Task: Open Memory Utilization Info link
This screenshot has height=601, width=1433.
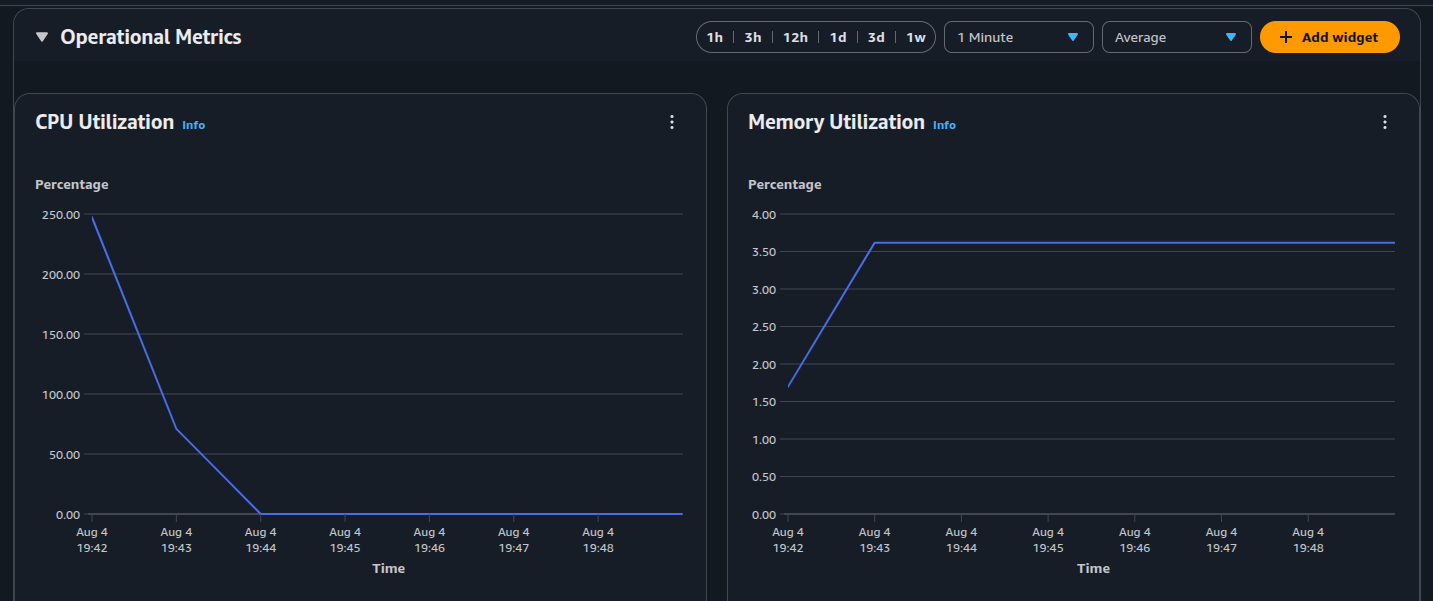Action: [x=944, y=125]
